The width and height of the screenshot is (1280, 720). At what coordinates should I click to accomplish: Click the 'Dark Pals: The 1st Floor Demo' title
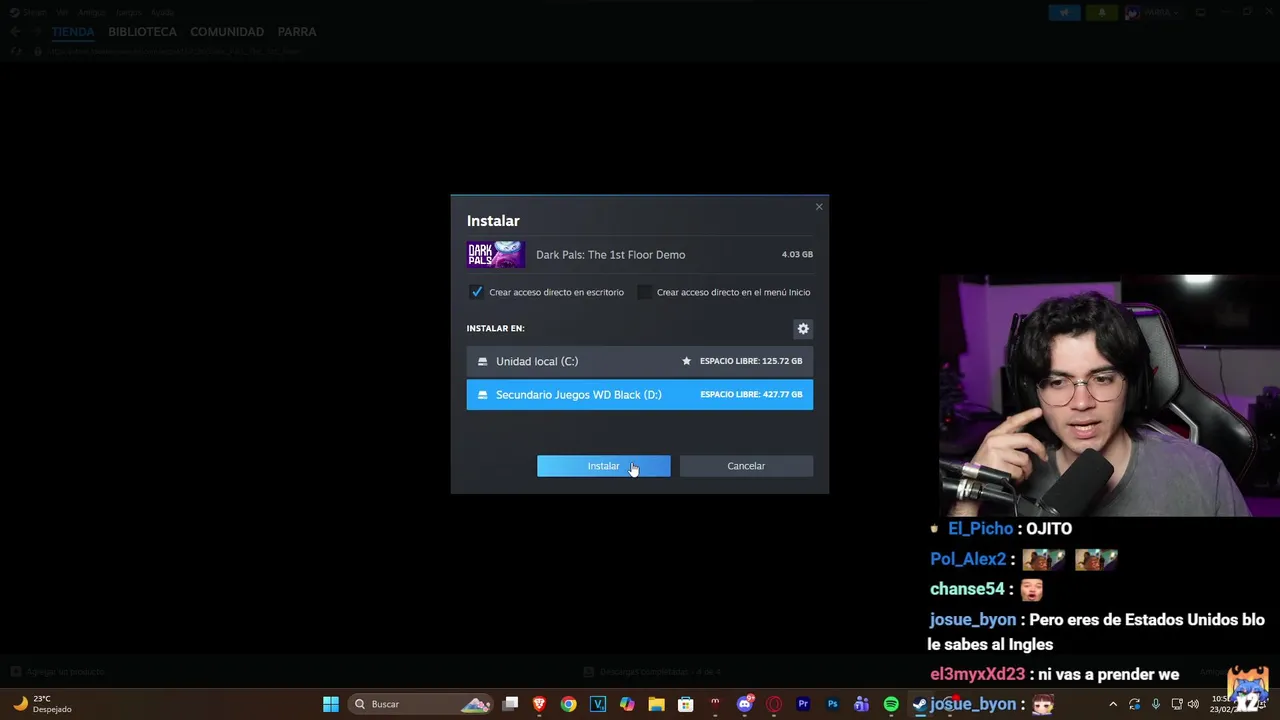pos(611,255)
